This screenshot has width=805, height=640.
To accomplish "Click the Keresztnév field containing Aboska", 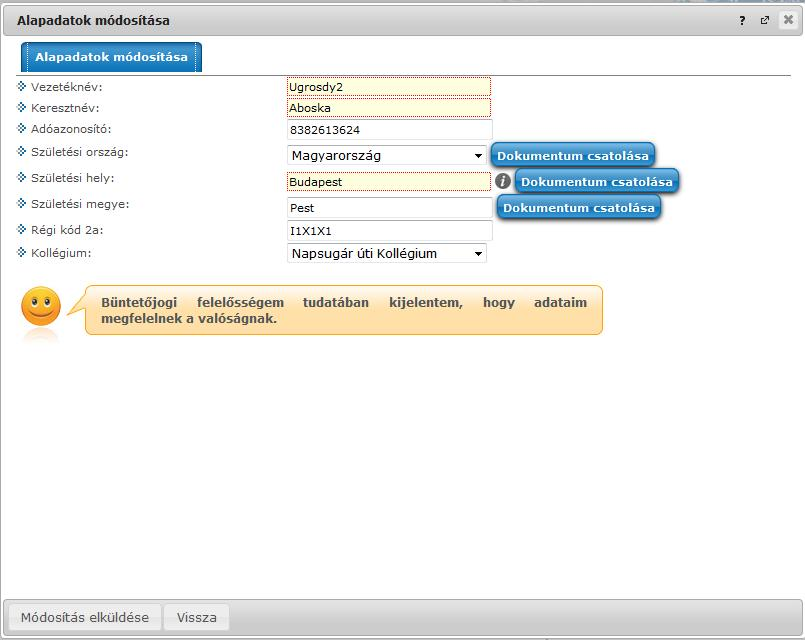I will tap(389, 108).
